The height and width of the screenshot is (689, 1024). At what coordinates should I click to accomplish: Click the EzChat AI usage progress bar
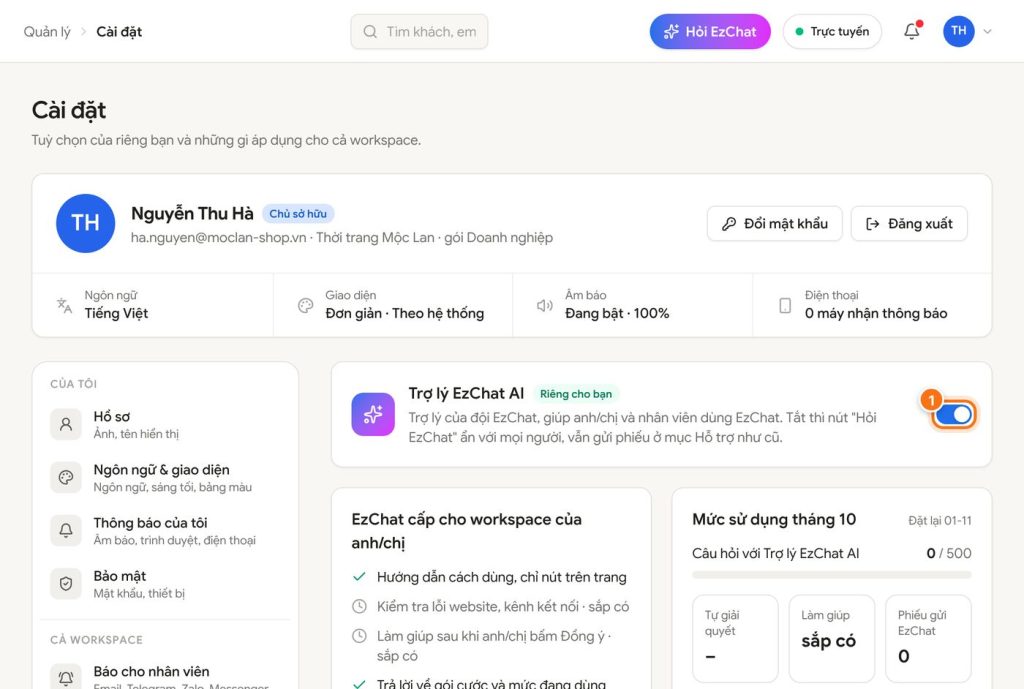click(831, 575)
